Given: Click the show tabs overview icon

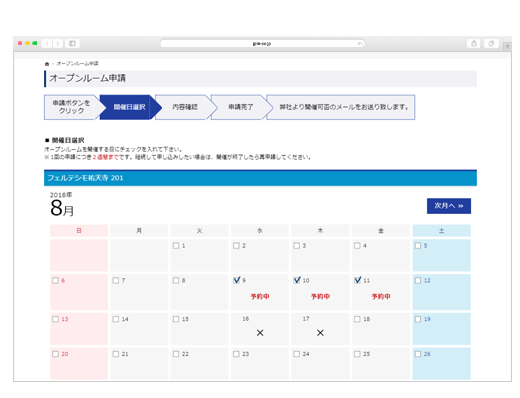Looking at the screenshot, I should (x=491, y=43).
